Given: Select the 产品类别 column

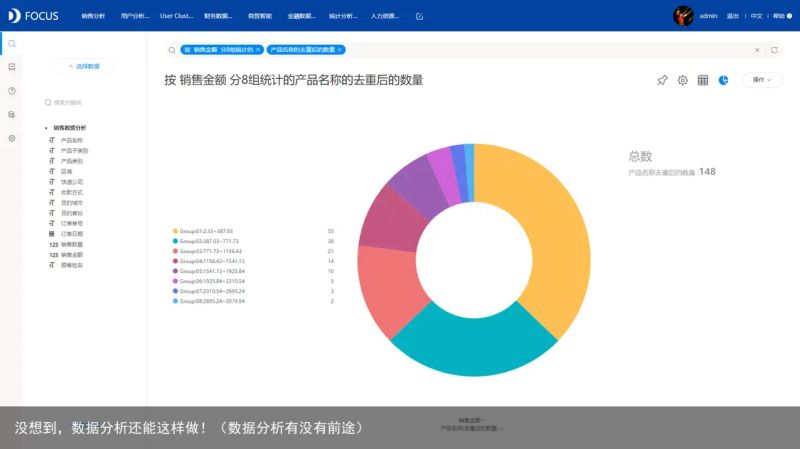Looking at the screenshot, I should (x=72, y=161).
